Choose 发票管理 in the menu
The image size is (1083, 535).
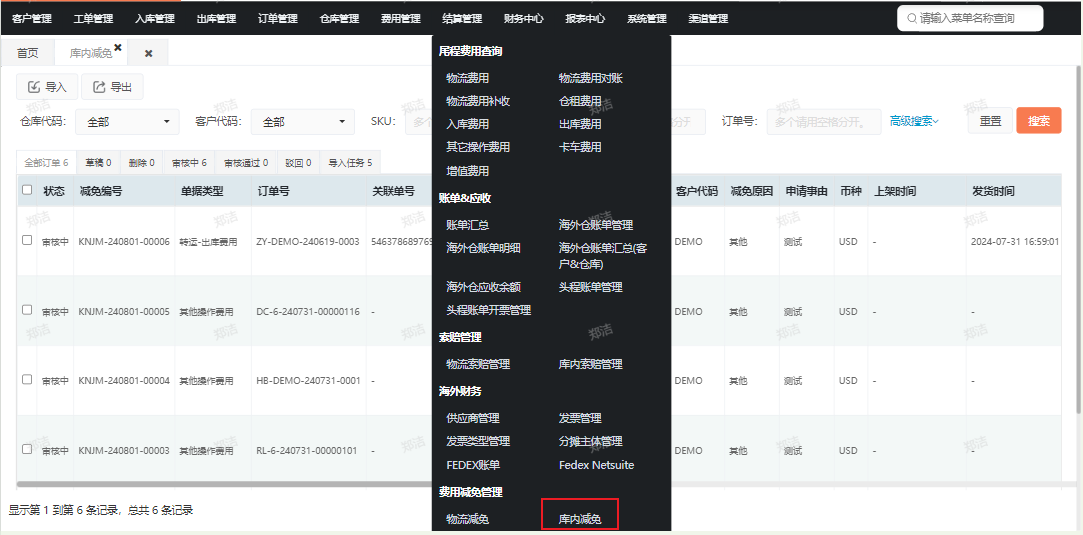coord(580,418)
